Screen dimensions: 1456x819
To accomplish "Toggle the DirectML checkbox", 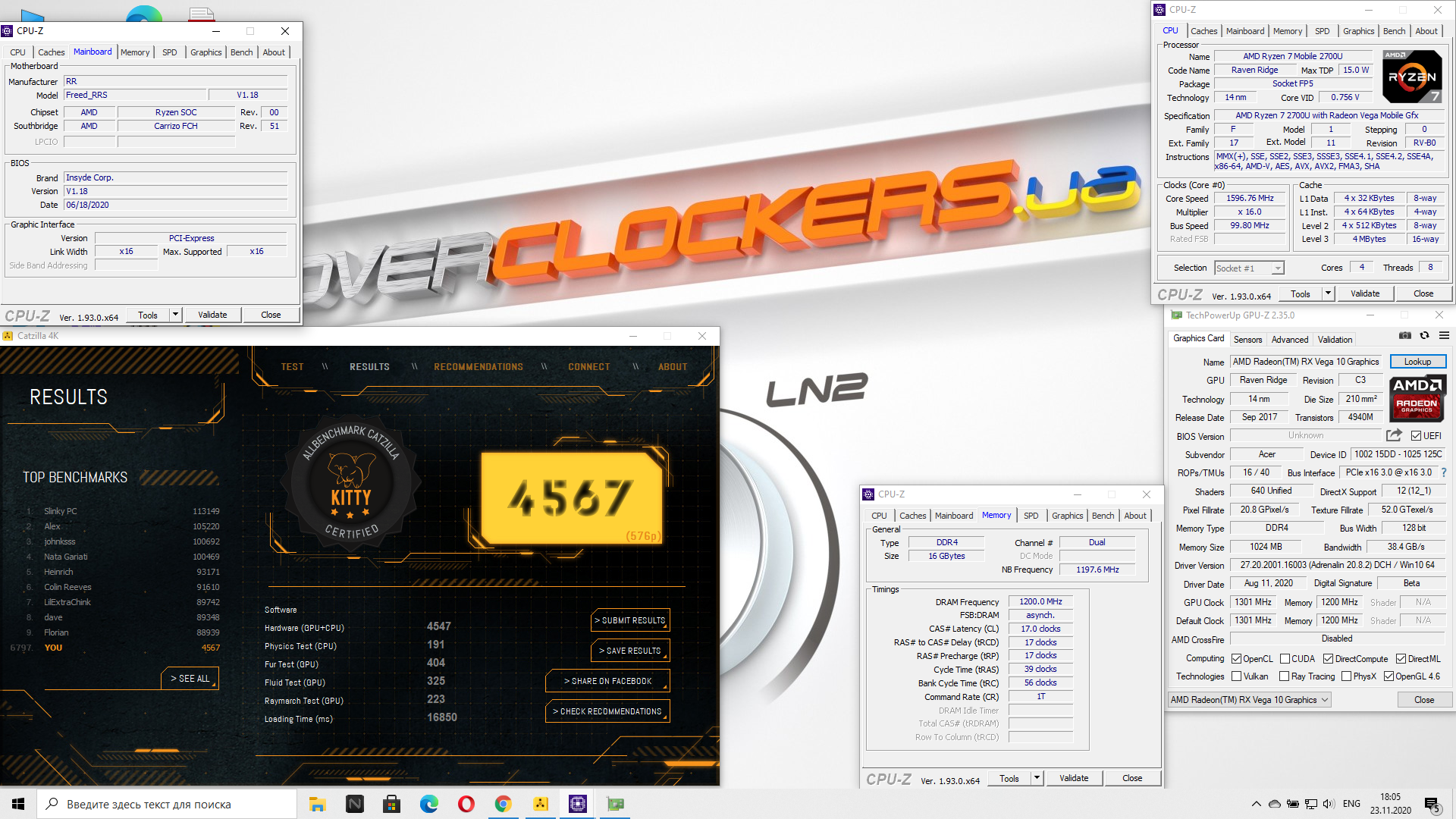I will pos(1401,658).
